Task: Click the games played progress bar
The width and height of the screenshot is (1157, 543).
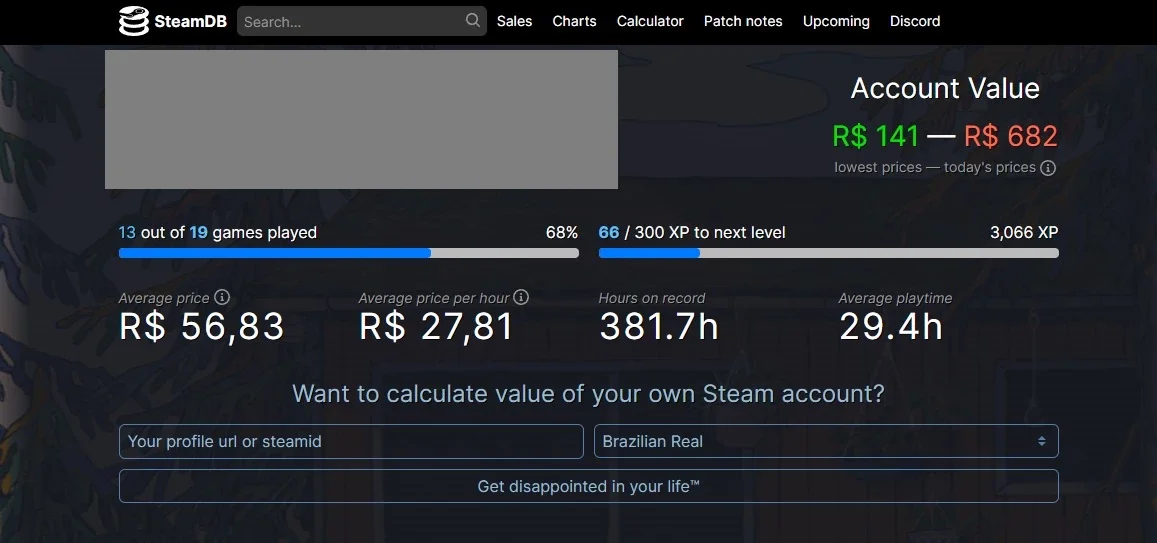Action: pos(348,253)
